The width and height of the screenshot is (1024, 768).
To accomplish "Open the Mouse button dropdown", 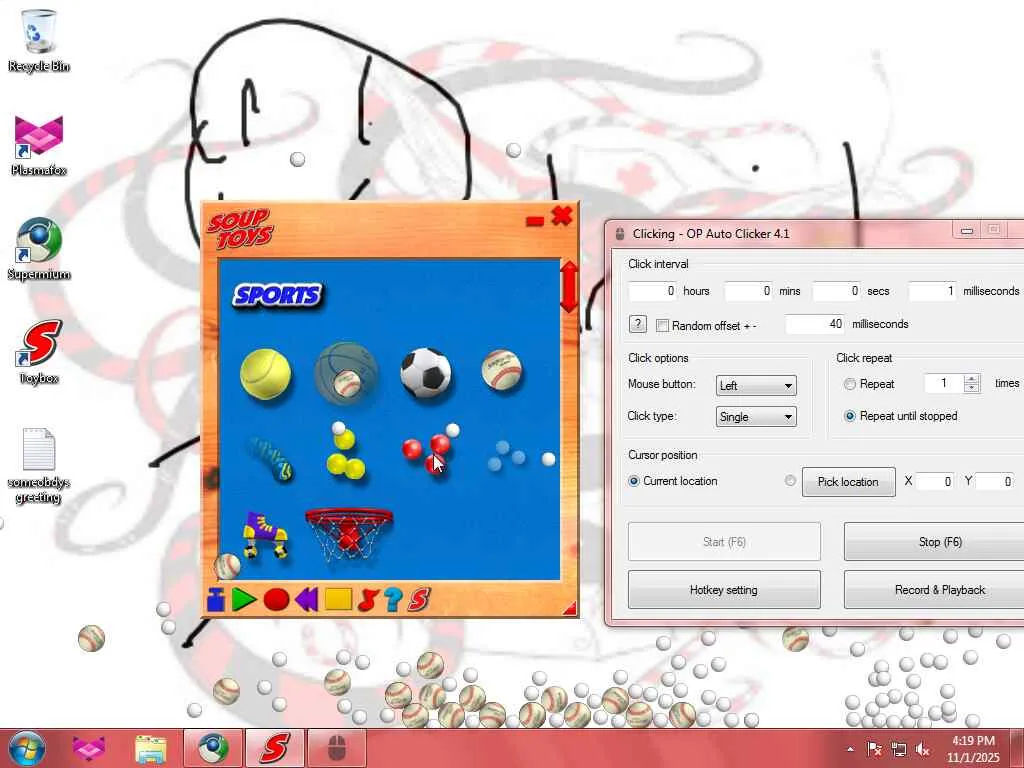I will tap(756, 385).
